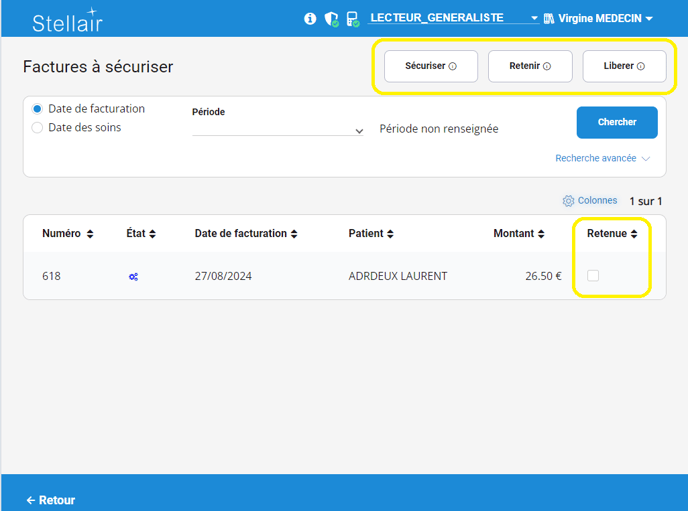Image resolution: width=688 pixels, height=511 pixels.
Task: Click the gears state icon for invoice 618
Action: (133, 276)
